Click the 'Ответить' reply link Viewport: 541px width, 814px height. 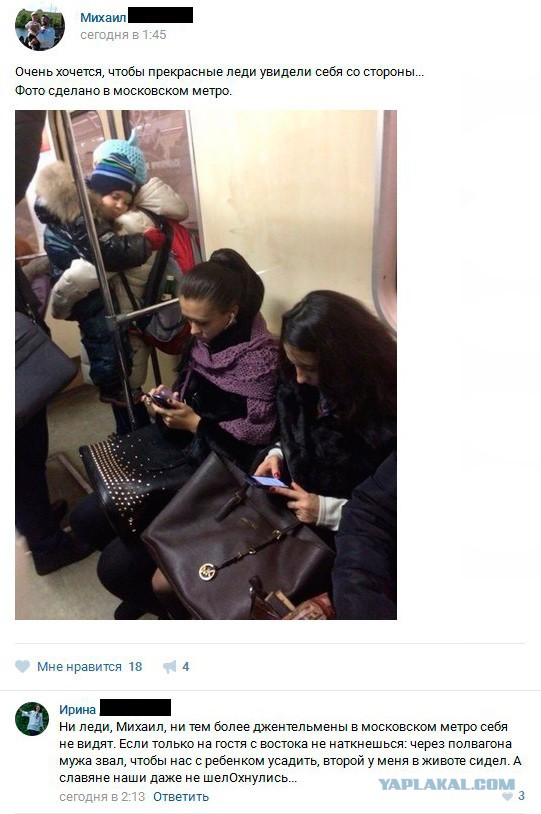[x=181, y=796]
